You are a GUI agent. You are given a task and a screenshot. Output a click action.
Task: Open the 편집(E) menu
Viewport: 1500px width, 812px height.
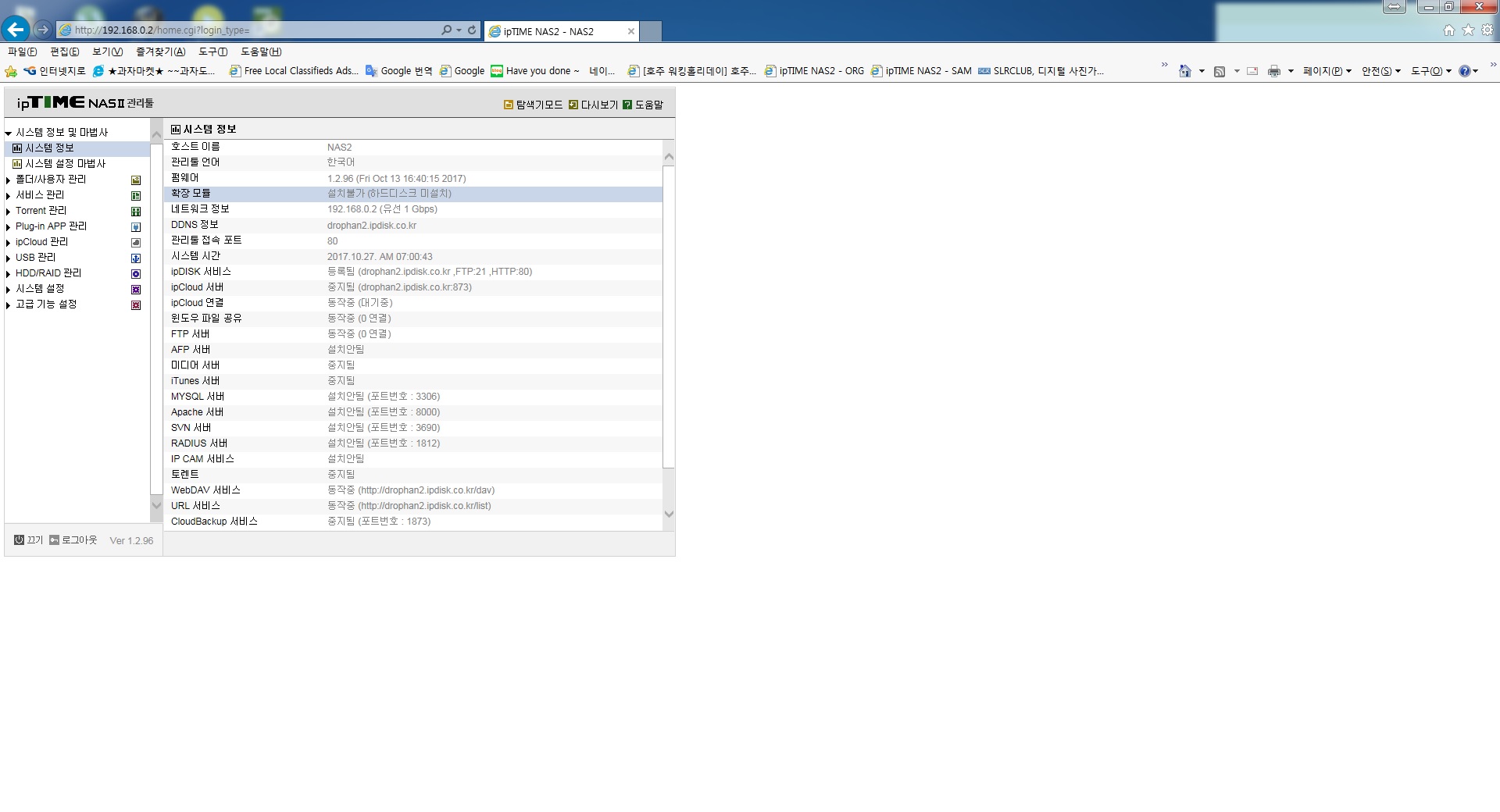pyautogui.click(x=64, y=52)
